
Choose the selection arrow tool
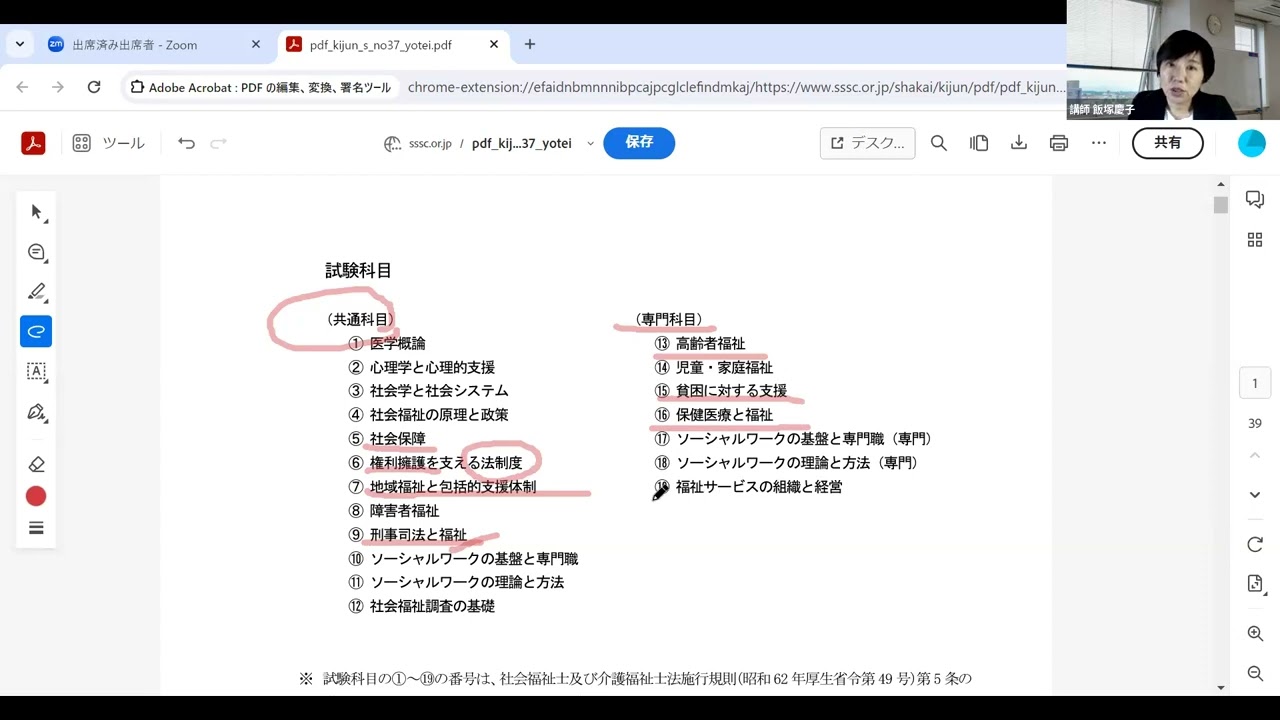[37, 212]
